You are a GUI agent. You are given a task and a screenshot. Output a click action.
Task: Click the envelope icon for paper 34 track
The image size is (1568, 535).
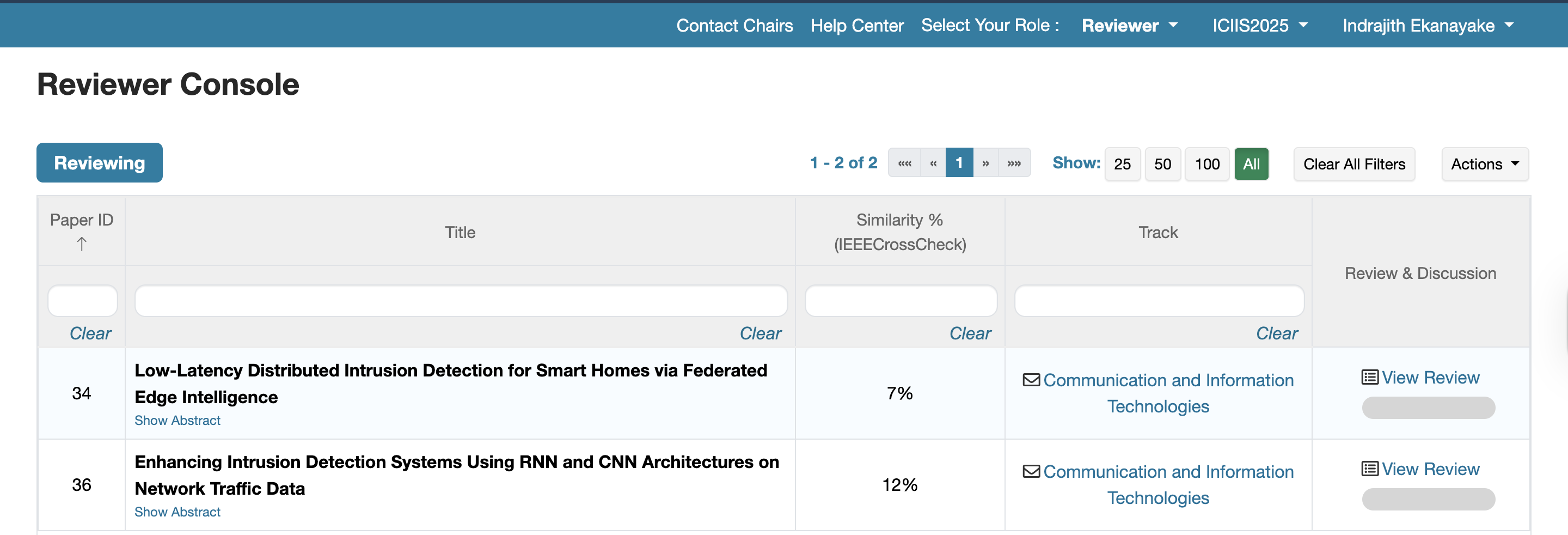pos(1031,380)
